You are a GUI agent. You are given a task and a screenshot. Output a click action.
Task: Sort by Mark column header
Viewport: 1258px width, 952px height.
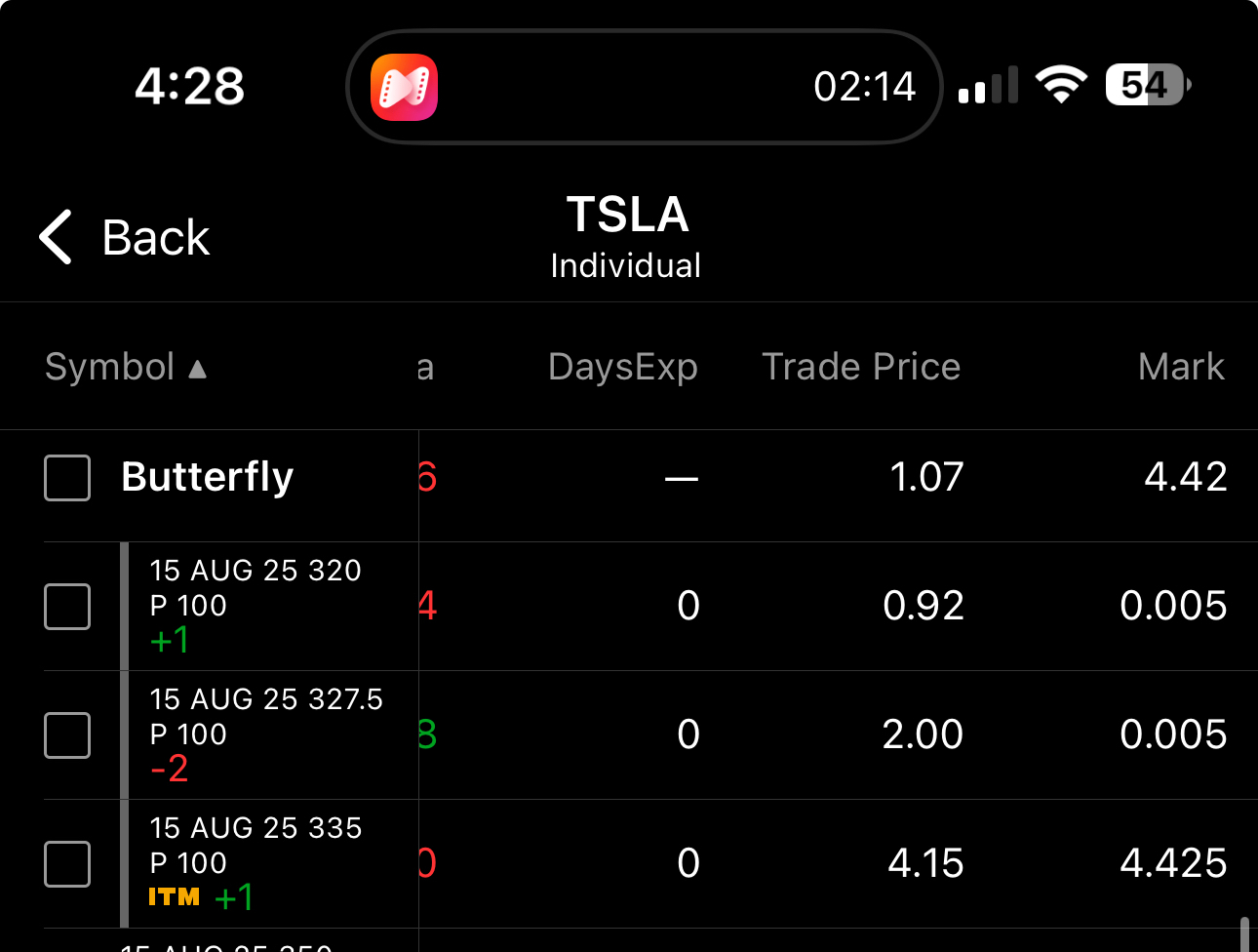tap(1180, 367)
